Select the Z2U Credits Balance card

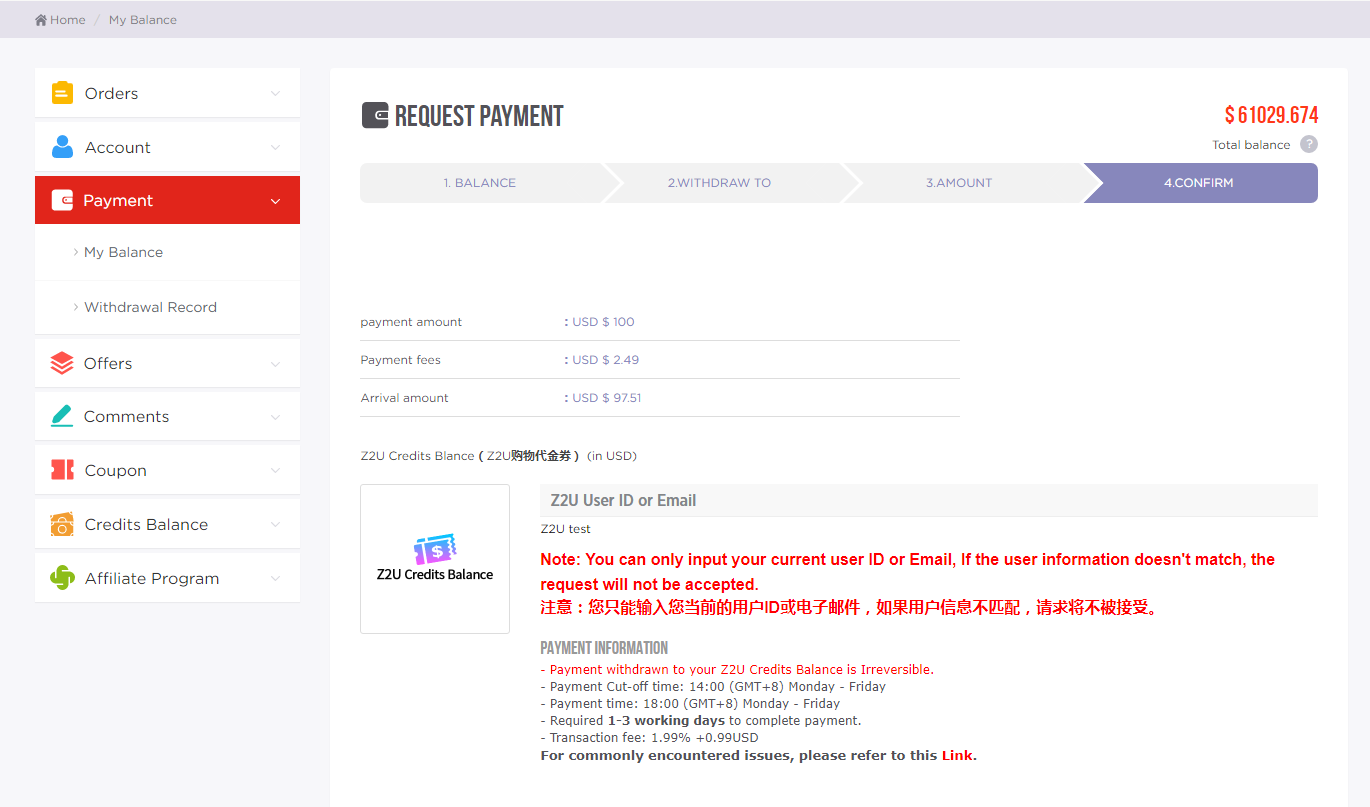click(435, 559)
